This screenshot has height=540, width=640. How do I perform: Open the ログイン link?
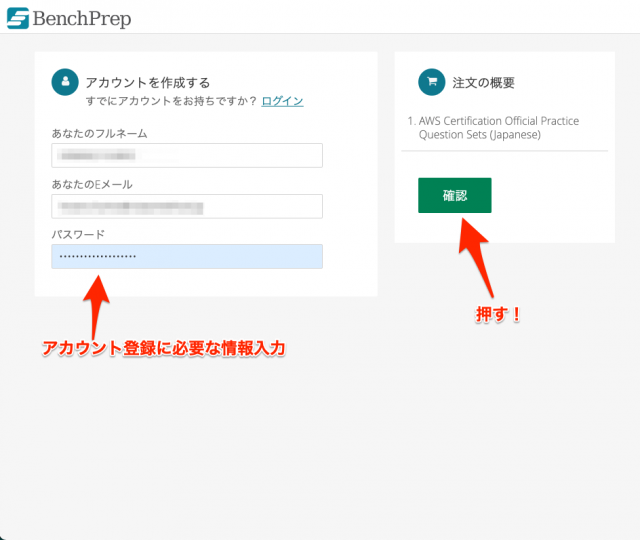click(282, 101)
